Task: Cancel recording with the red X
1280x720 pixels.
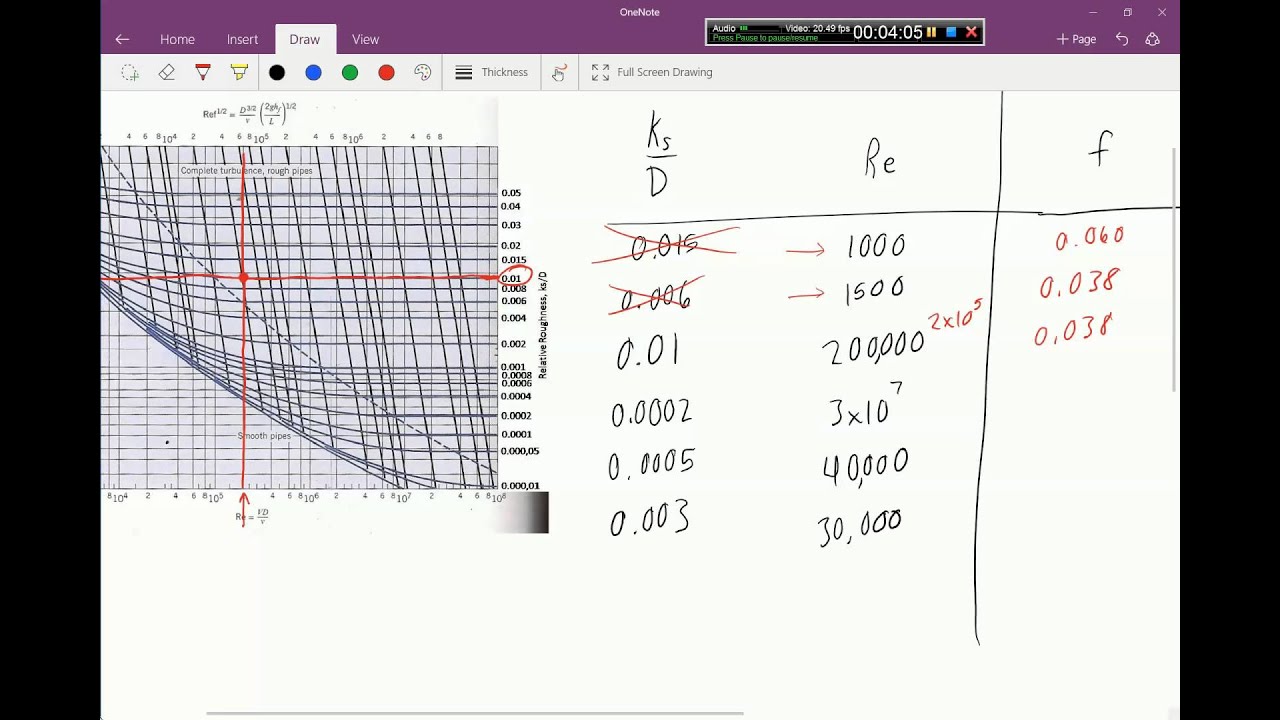Action: 971,32
